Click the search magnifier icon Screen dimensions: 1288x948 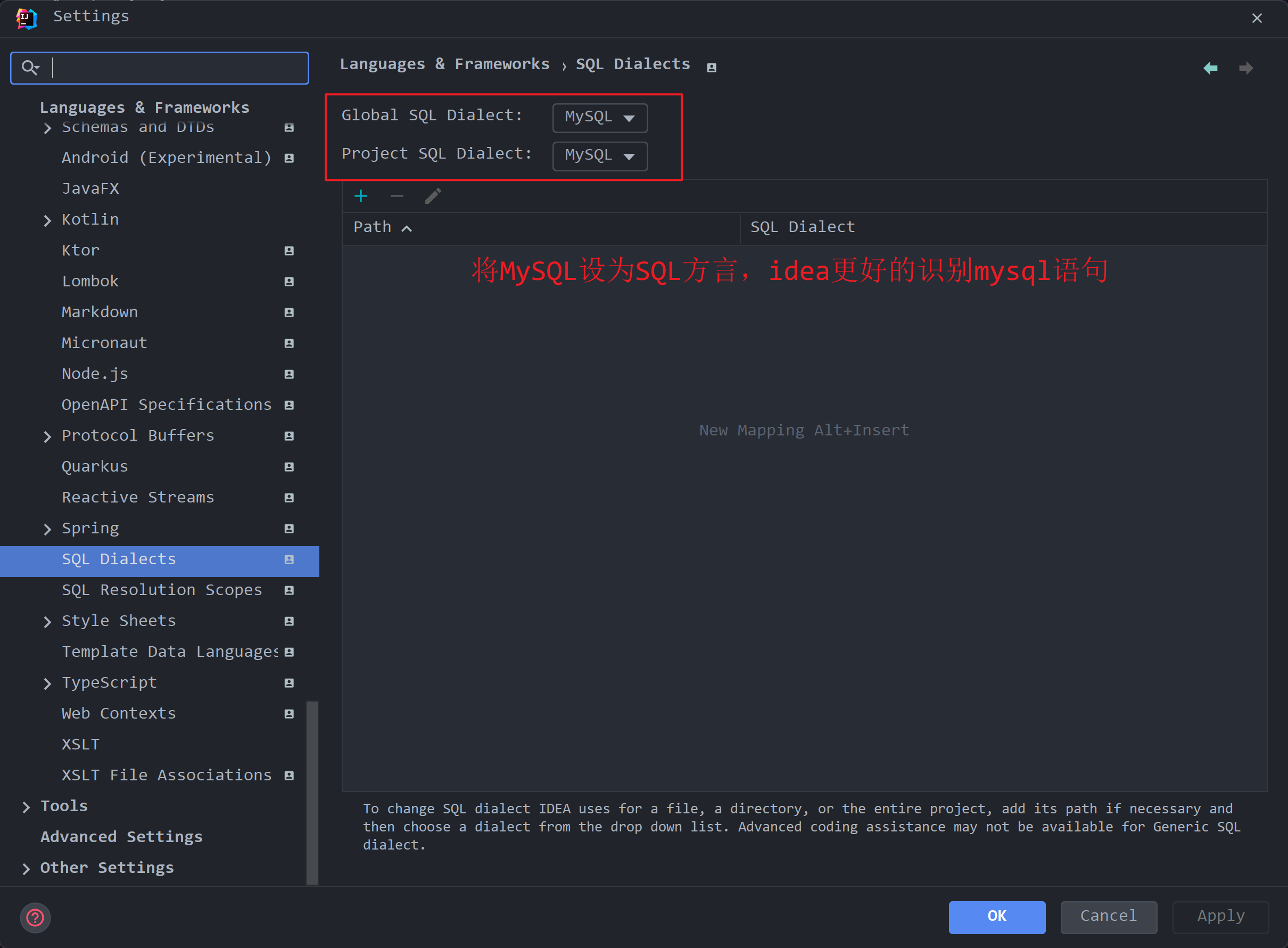(29, 68)
